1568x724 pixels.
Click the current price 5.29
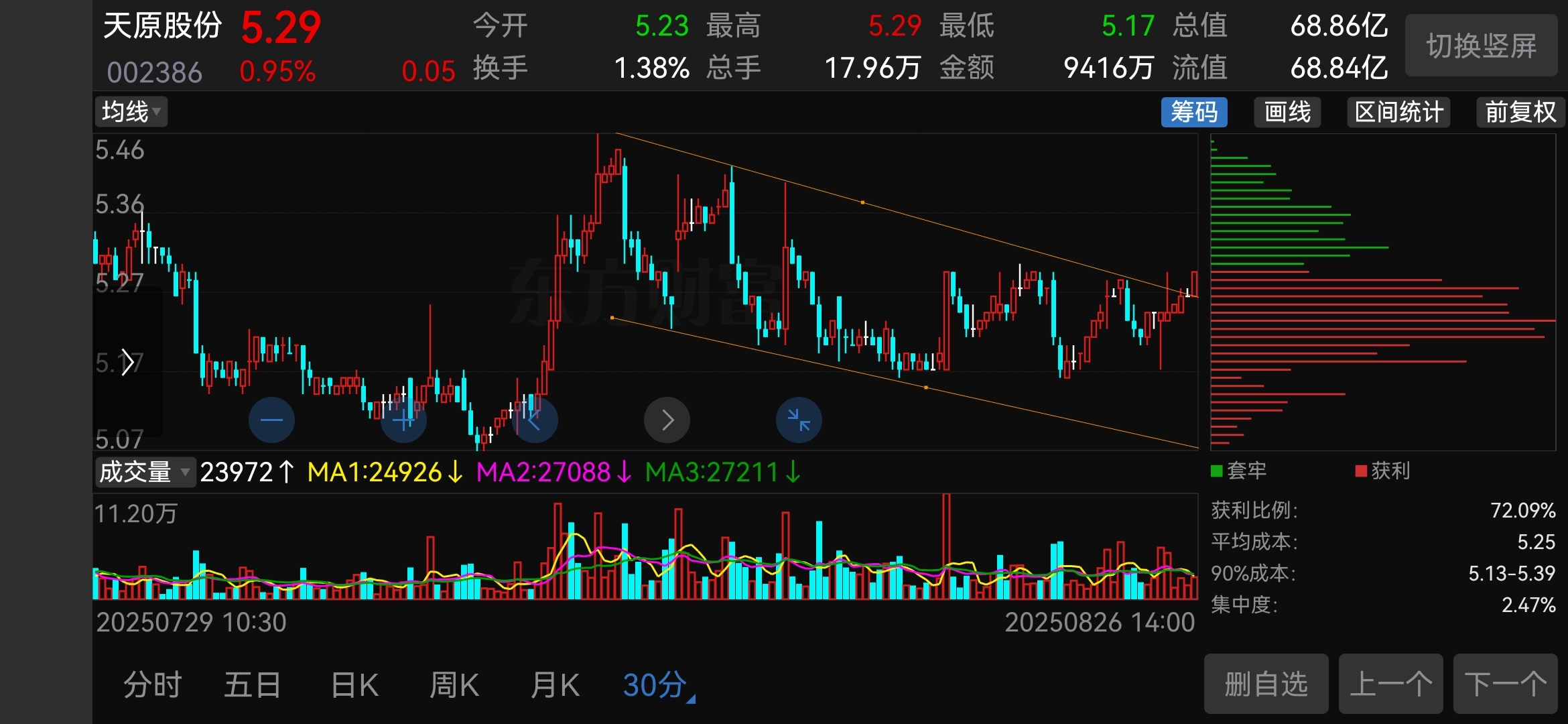[281, 28]
